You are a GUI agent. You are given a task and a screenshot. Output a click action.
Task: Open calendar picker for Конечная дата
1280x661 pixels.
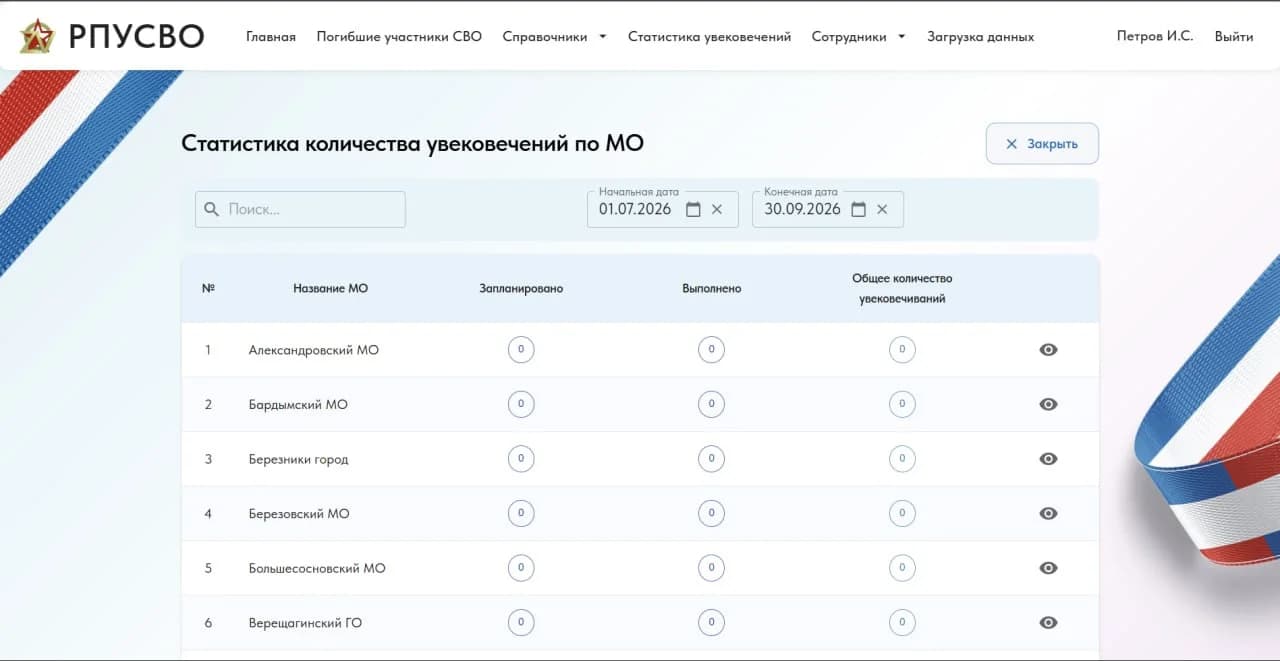(858, 209)
